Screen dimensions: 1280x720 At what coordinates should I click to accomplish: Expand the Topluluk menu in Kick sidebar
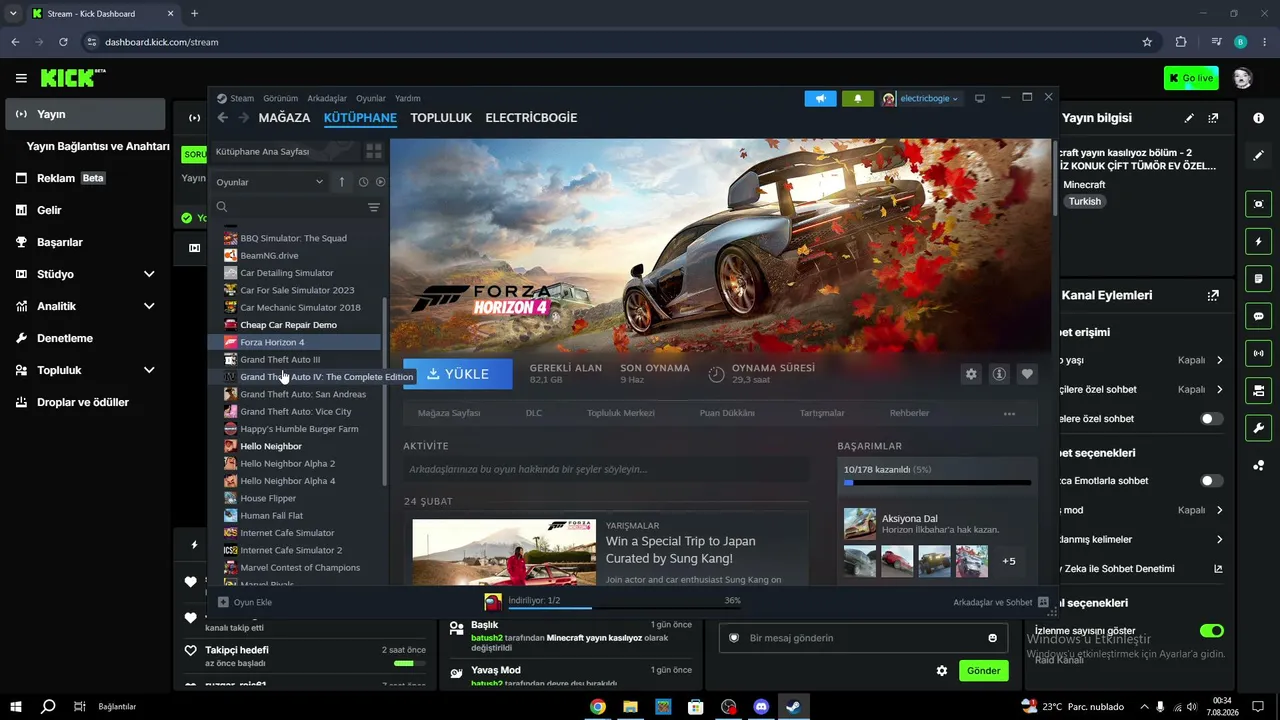(x=149, y=370)
